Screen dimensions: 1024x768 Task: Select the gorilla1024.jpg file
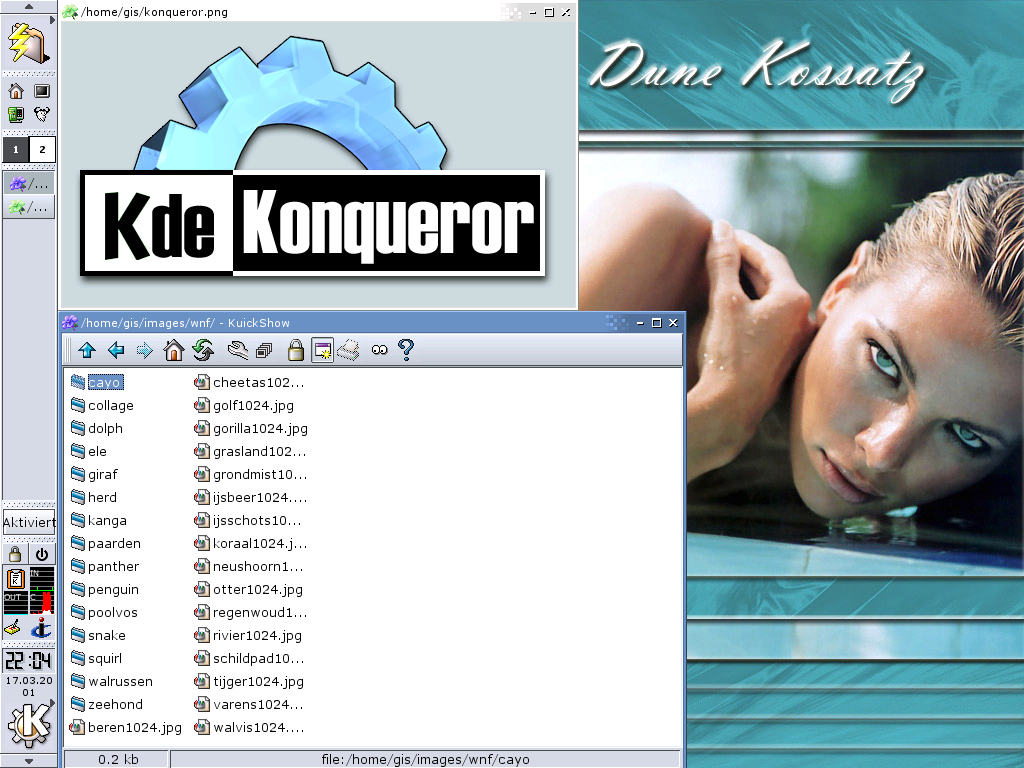click(x=251, y=428)
